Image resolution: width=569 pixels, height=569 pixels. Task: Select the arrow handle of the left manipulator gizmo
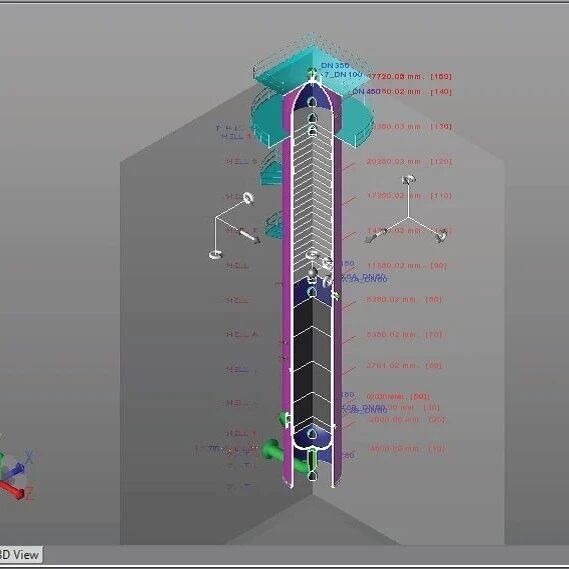pos(250,236)
